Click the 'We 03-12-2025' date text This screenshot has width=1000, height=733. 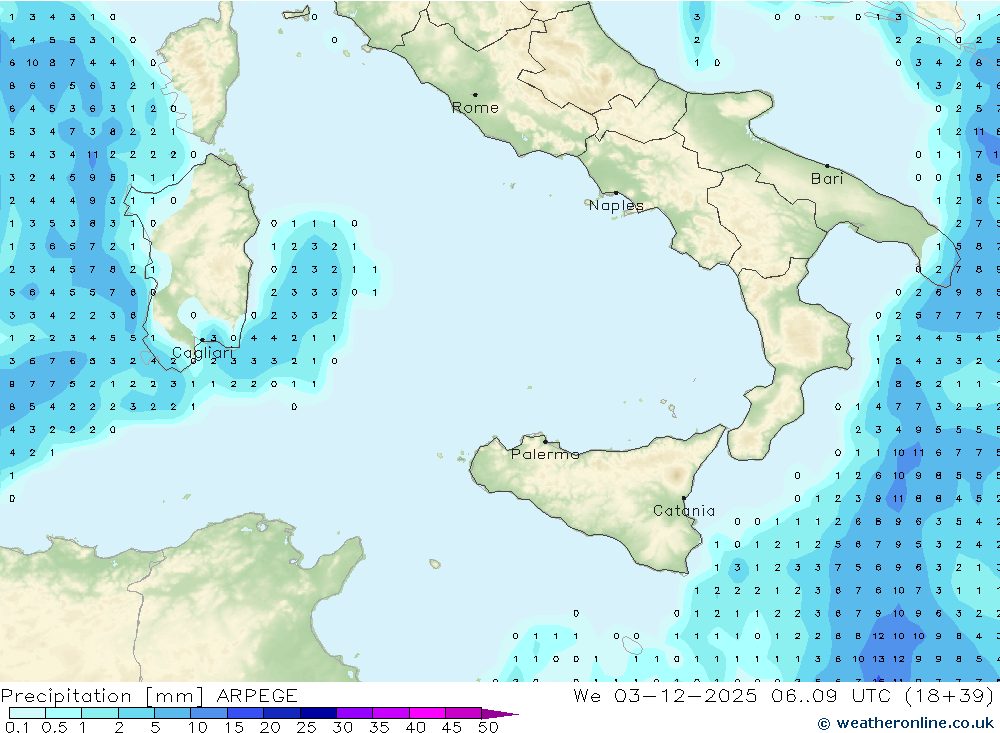pos(665,696)
